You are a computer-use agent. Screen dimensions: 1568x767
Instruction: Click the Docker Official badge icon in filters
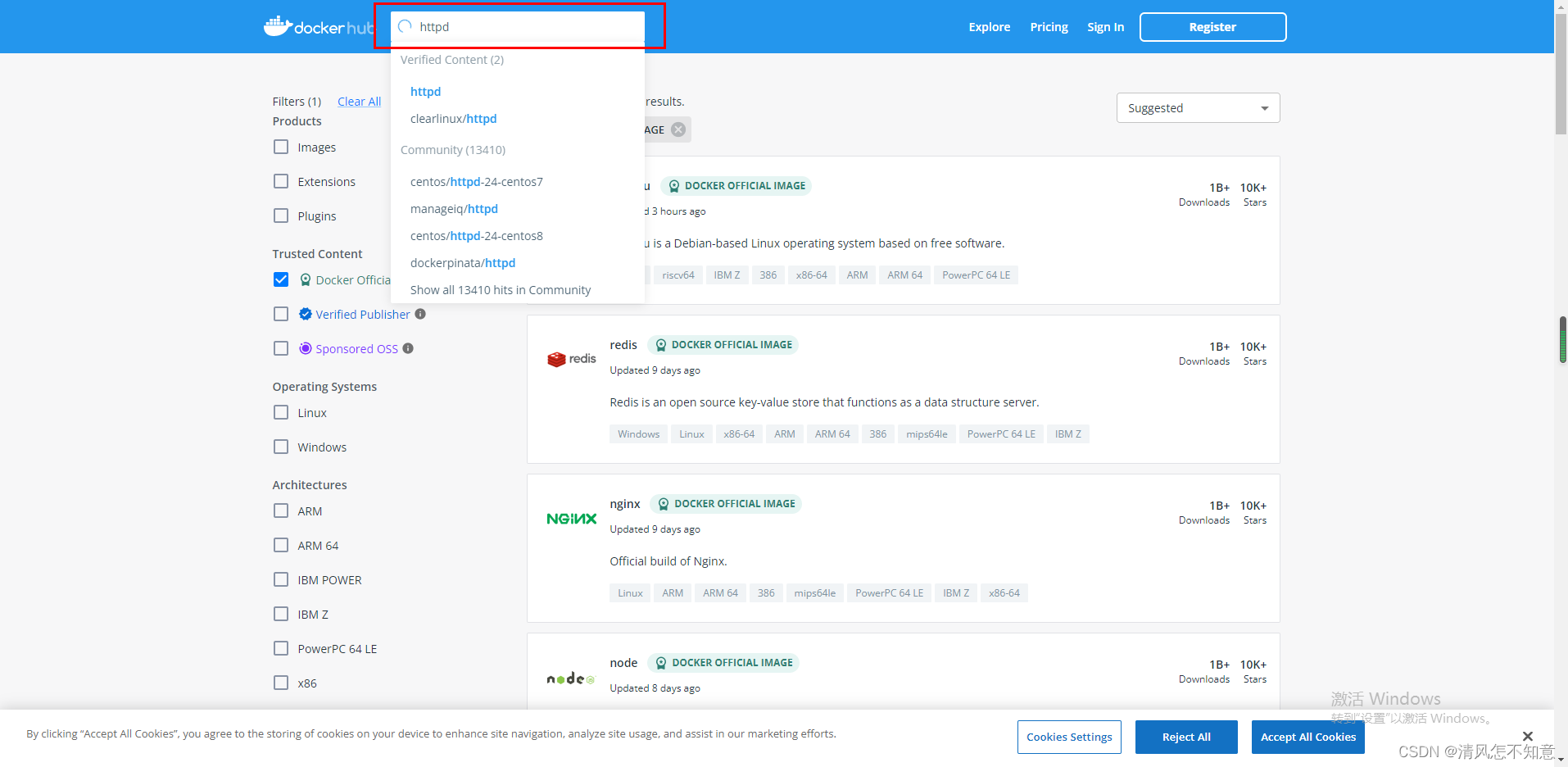pyautogui.click(x=306, y=279)
